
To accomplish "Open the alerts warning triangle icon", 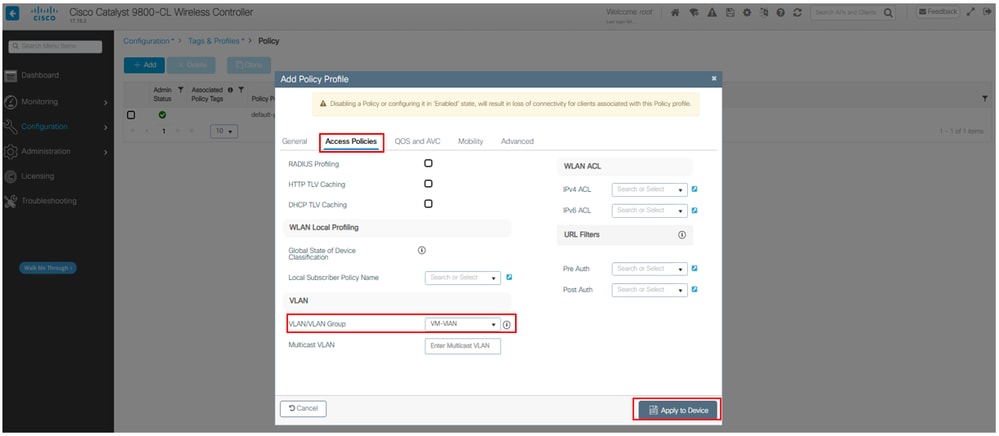I will tap(711, 13).
